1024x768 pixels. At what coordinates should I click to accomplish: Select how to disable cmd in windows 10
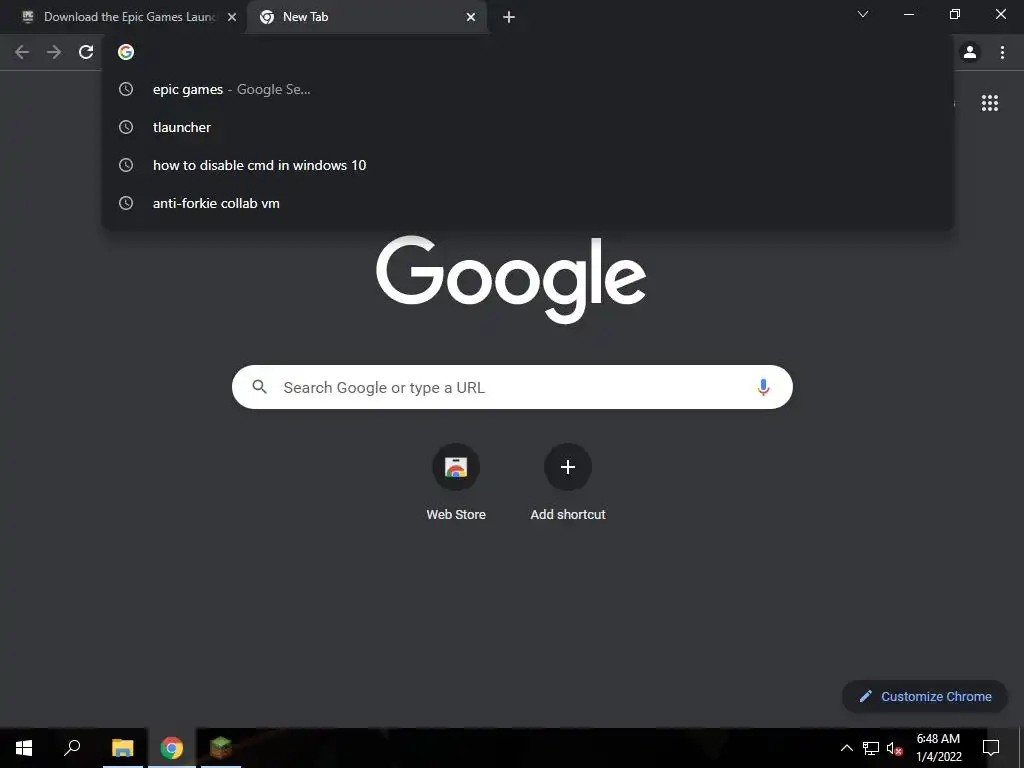pyautogui.click(x=528, y=165)
